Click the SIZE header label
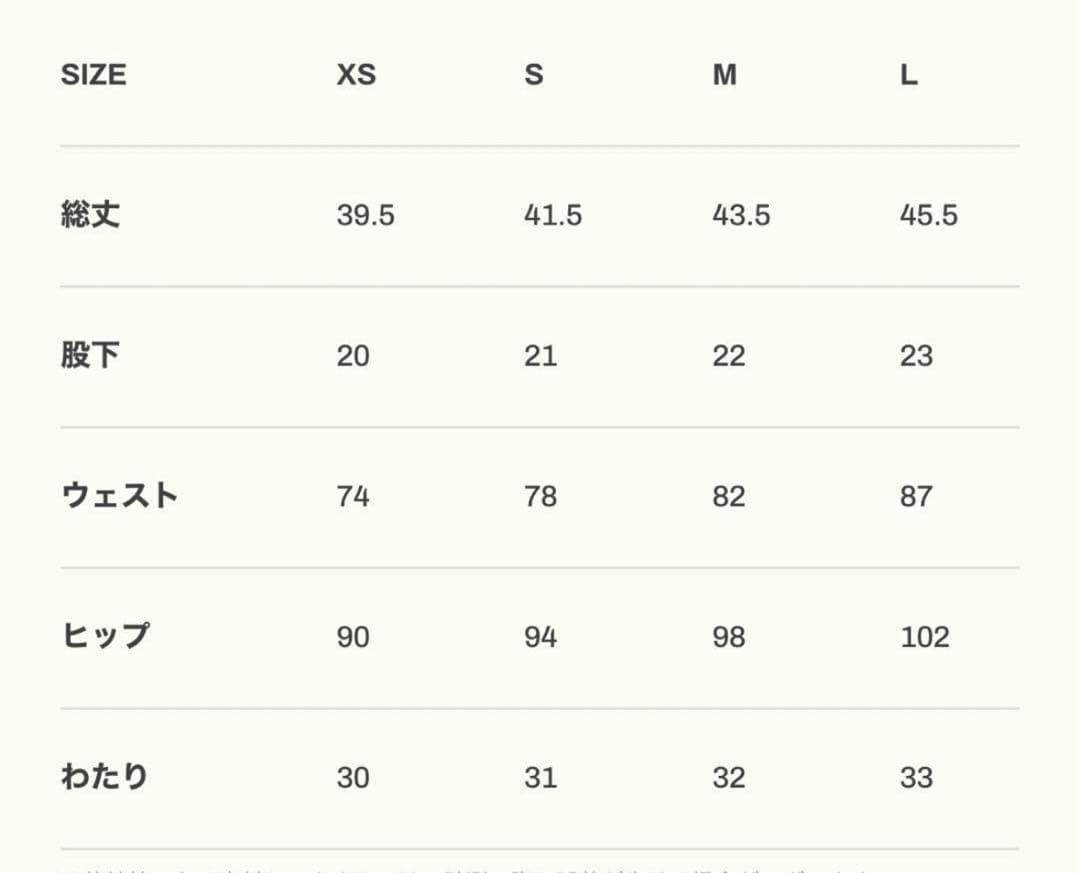 (93, 75)
